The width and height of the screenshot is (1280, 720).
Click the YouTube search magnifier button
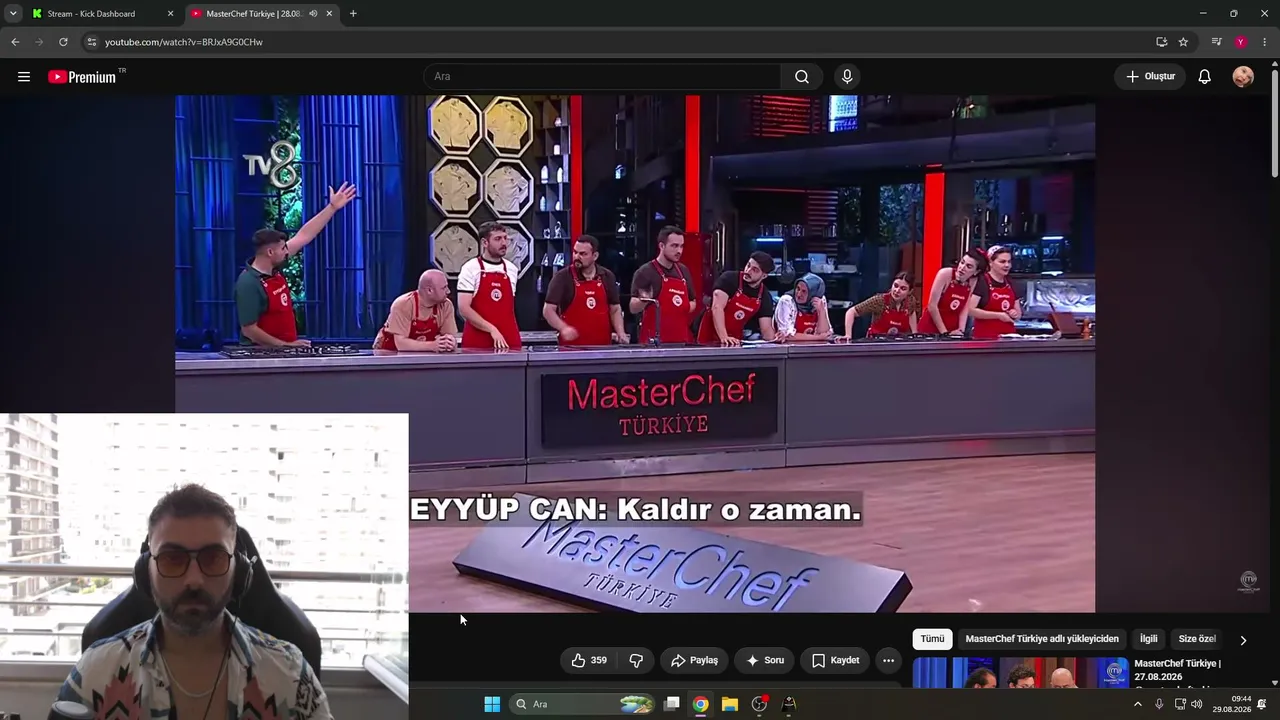click(x=802, y=77)
